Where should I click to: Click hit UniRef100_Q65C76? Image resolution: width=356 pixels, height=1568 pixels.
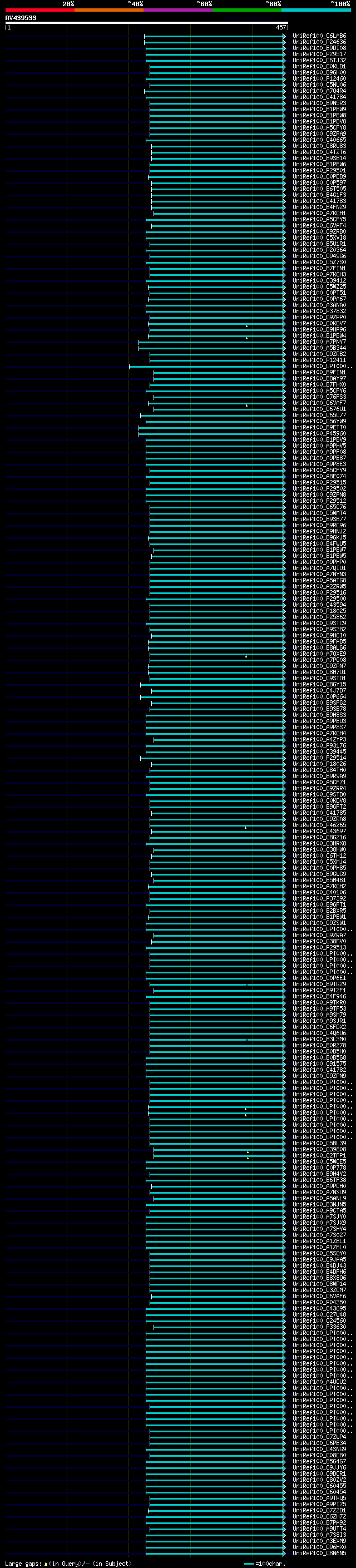click(319, 507)
